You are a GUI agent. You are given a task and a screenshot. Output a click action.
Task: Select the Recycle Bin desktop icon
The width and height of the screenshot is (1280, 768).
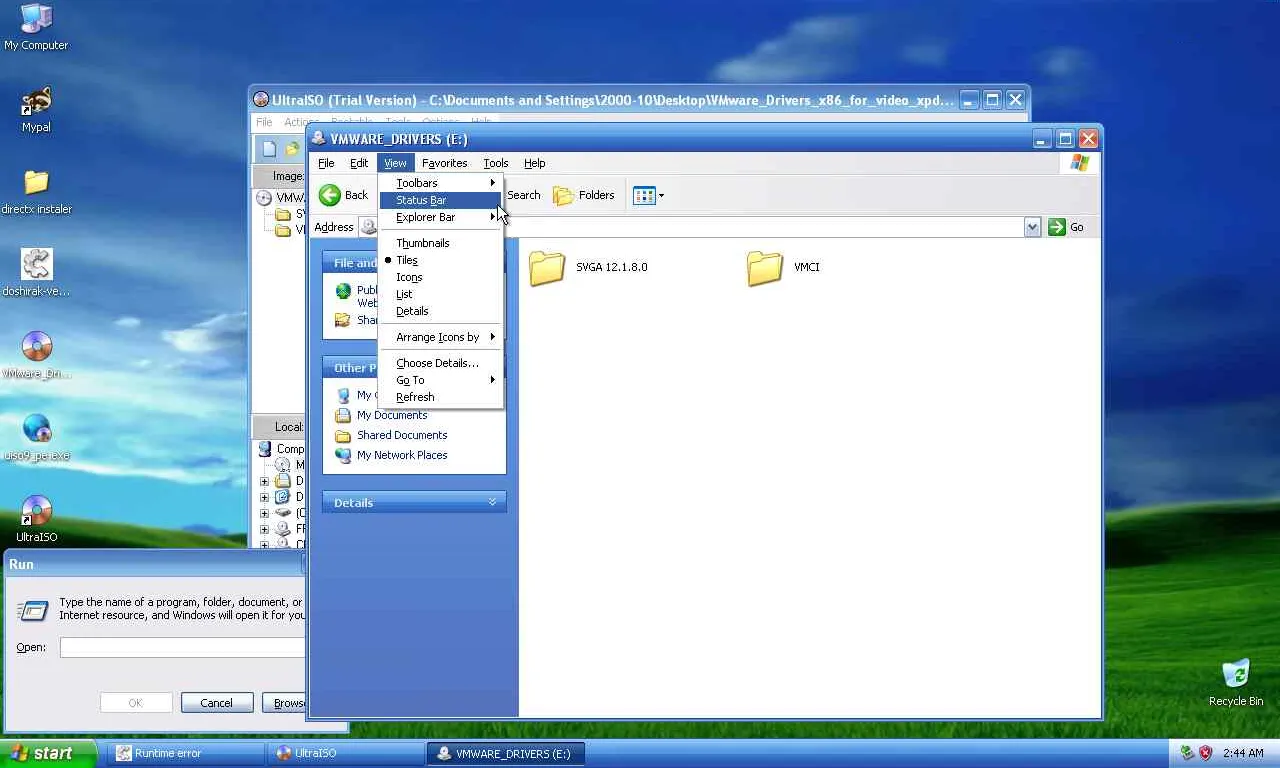point(1236,682)
